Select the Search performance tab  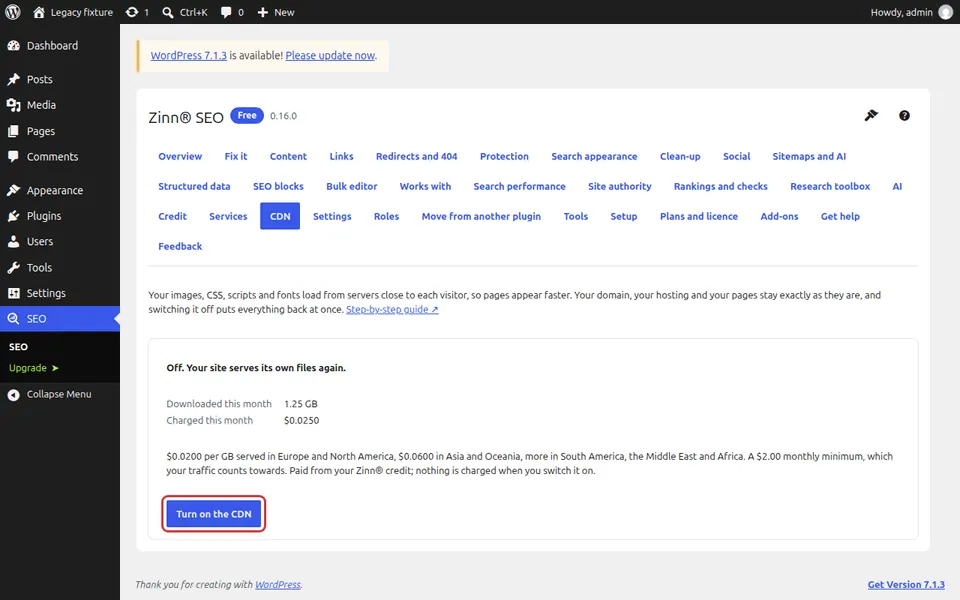[x=519, y=186]
